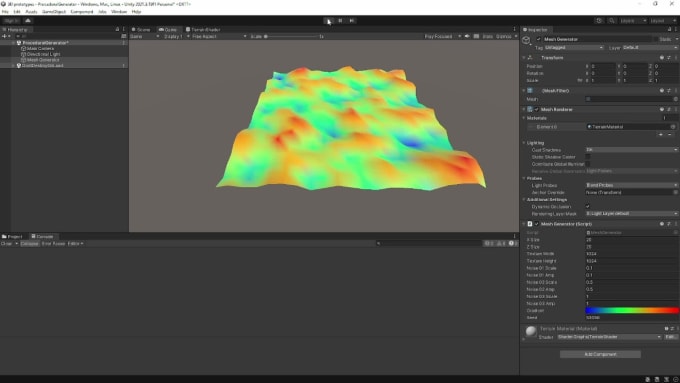Toggle the Mesh Generator active checkbox

click(539, 39)
